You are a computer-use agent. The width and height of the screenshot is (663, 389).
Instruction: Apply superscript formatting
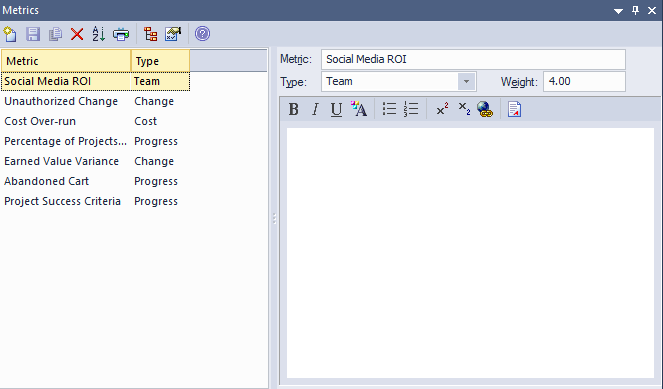tap(442, 109)
